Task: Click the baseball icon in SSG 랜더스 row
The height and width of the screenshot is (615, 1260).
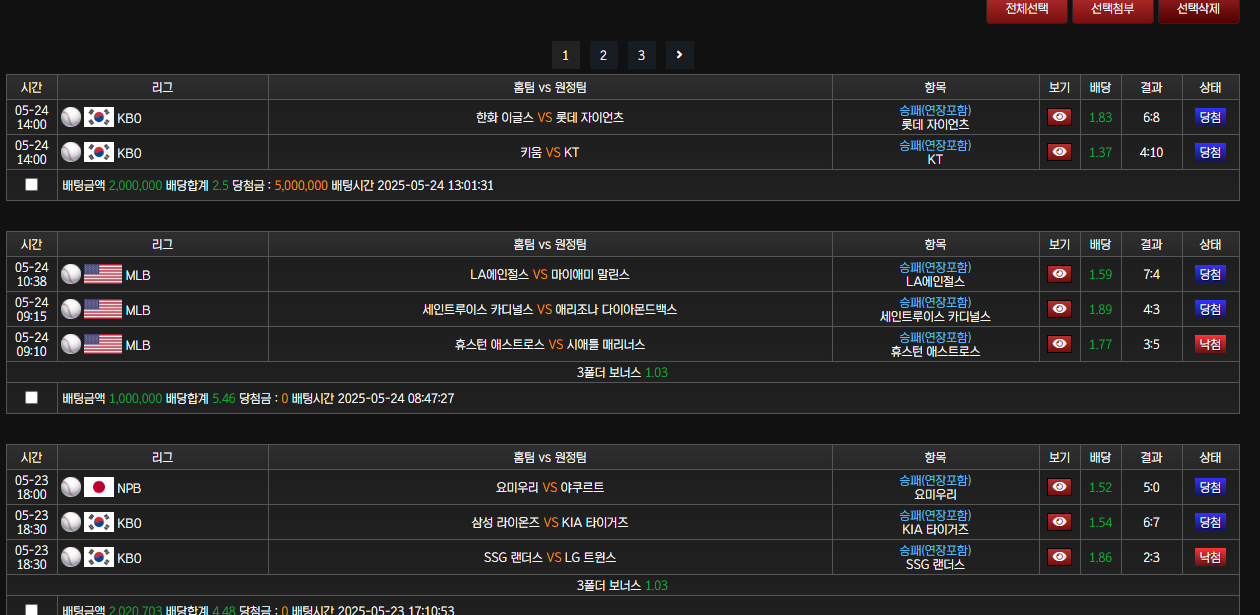Action: point(71,557)
